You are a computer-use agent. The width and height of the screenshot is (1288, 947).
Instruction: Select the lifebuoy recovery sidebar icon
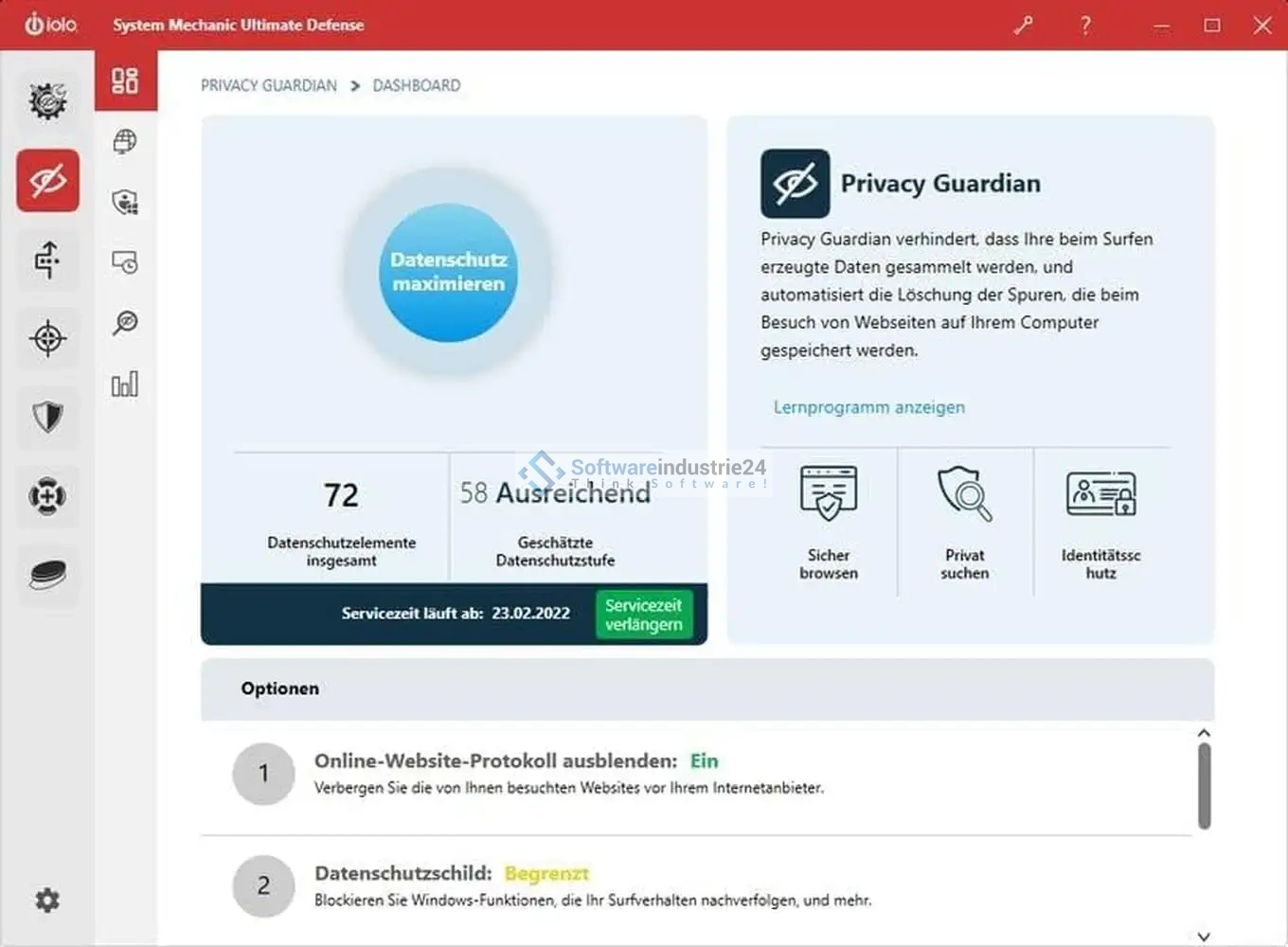point(47,495)
